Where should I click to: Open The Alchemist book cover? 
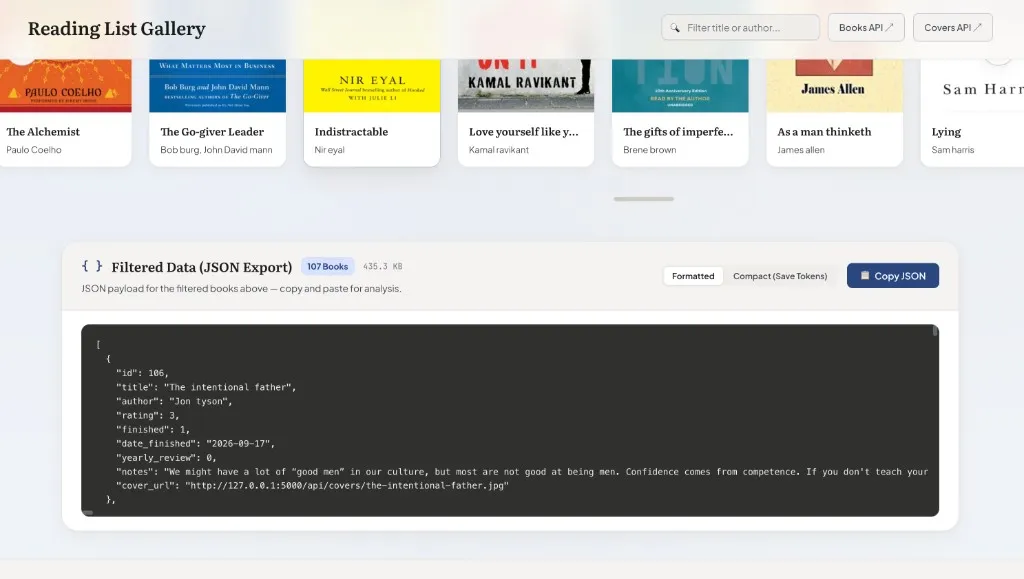pyautogui.click(x=65, y=86)
